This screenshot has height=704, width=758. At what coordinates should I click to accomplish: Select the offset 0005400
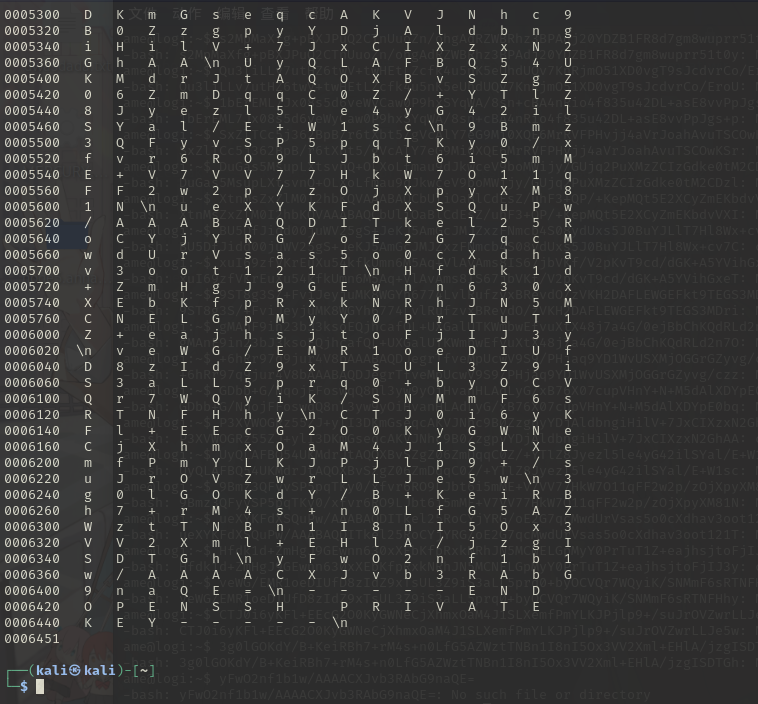click(32, 79)
